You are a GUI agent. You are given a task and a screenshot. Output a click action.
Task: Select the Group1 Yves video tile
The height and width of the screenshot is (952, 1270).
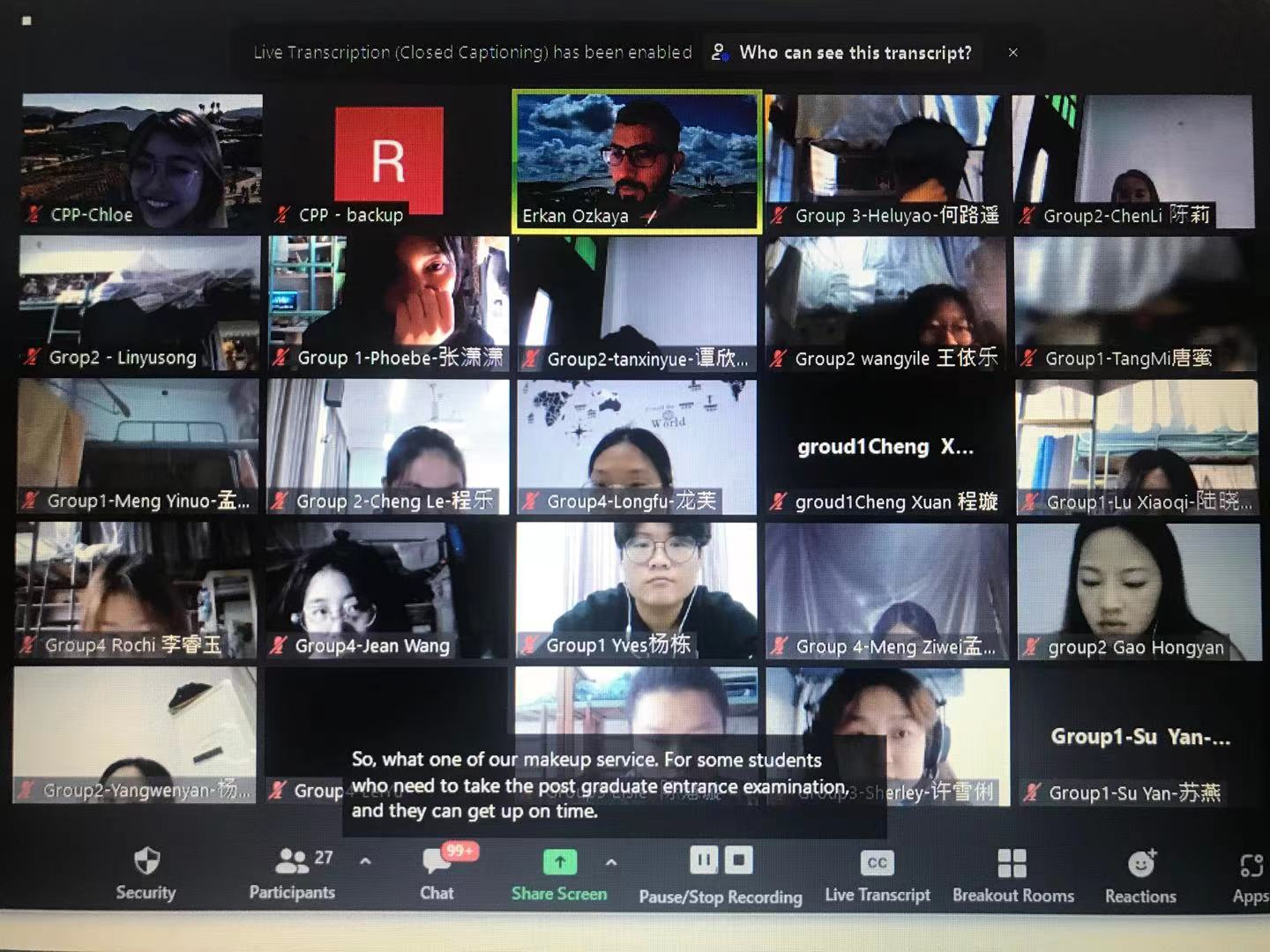click(x=636, y=589)
